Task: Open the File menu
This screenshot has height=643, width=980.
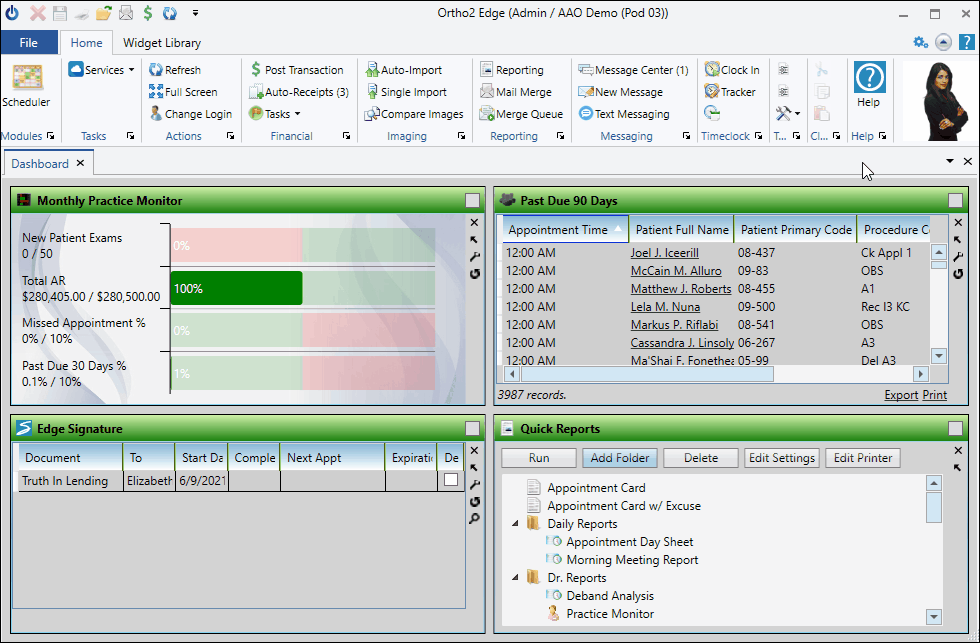Action: [28, 43]
